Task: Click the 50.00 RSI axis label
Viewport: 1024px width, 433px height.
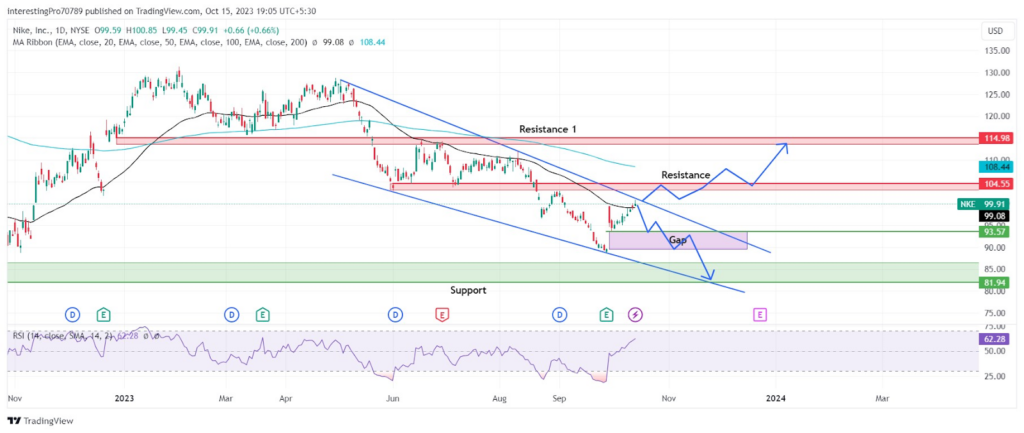Action: (996, 351)
